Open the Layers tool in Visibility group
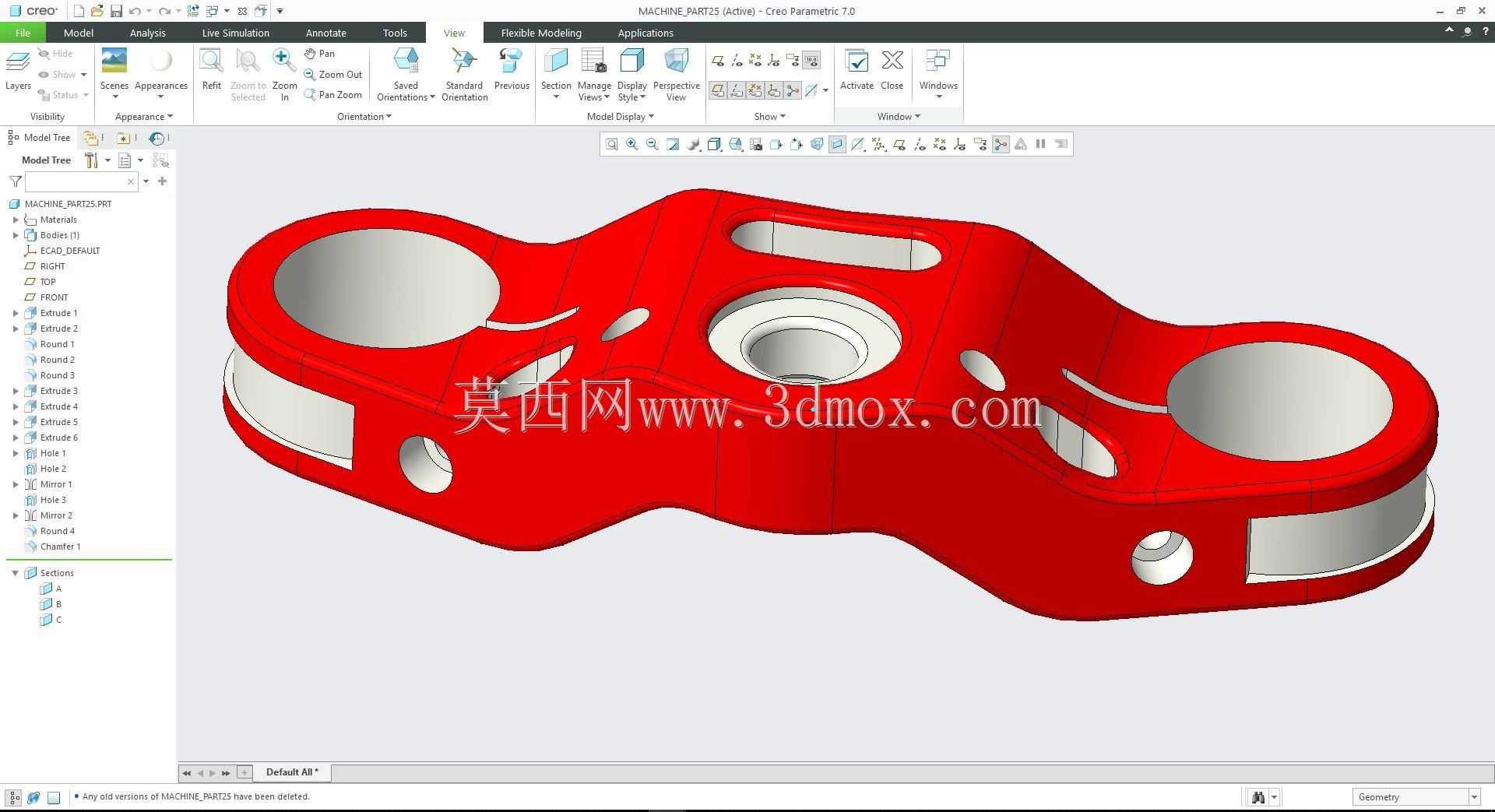 (18, 70)
